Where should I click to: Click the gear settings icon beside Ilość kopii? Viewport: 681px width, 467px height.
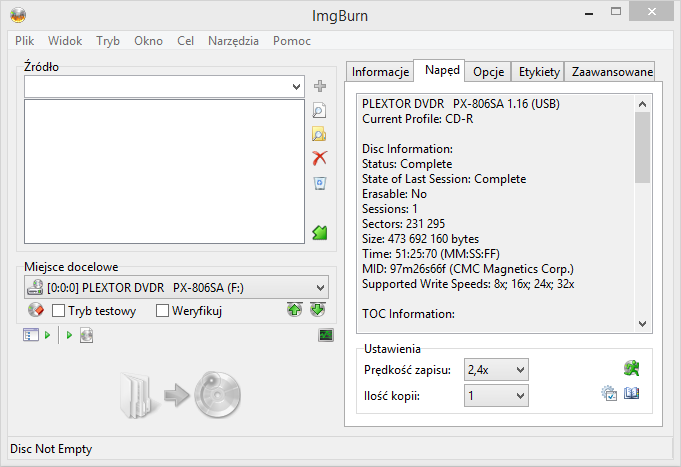(609, 394)
